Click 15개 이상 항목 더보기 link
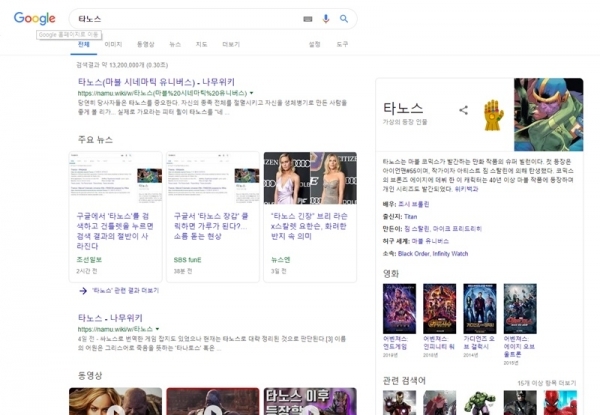Viewport: 600px width, 415px height. point(547,383)
